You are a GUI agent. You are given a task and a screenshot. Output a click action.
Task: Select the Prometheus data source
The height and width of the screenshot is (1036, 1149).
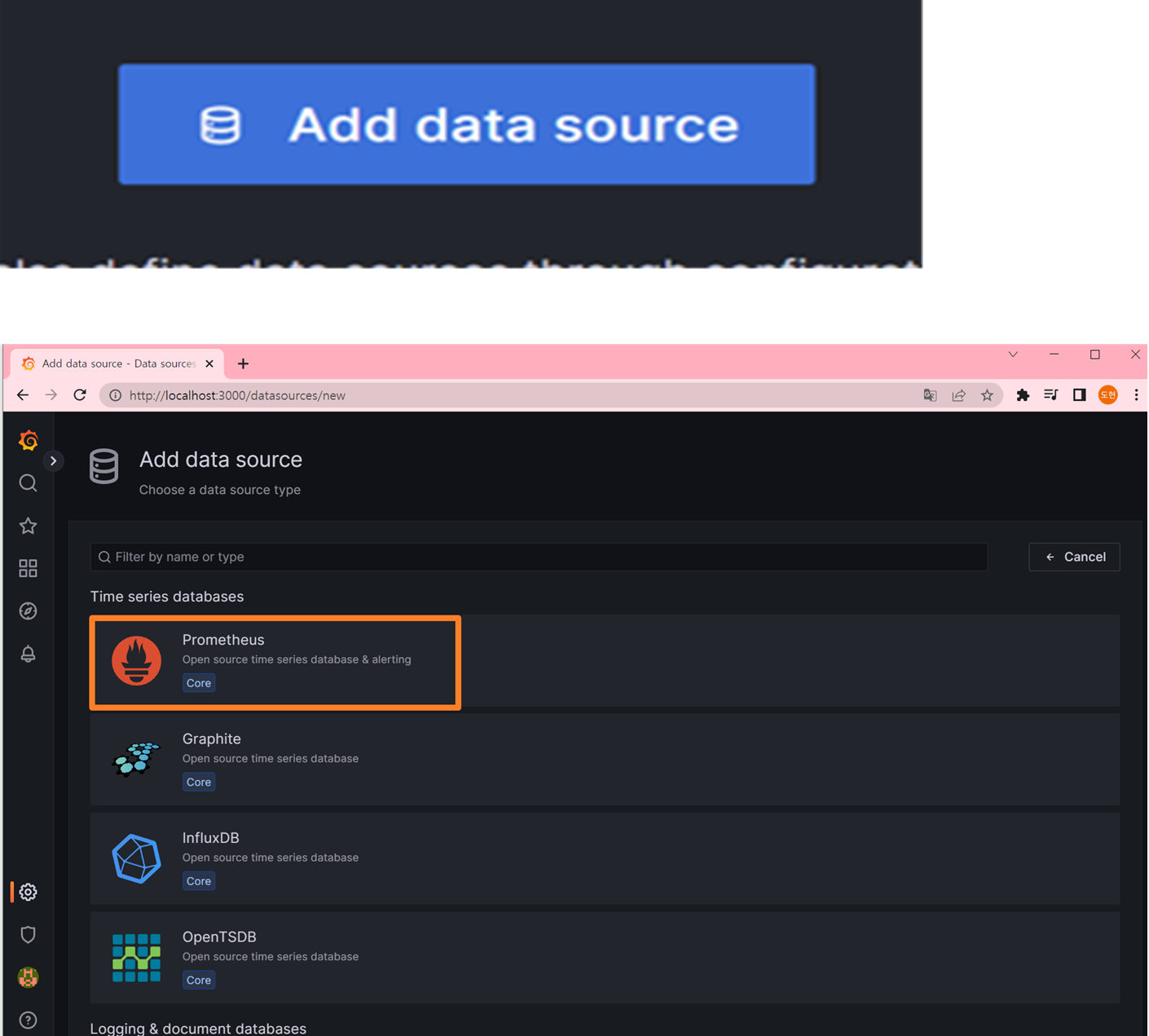coord(605,661)
